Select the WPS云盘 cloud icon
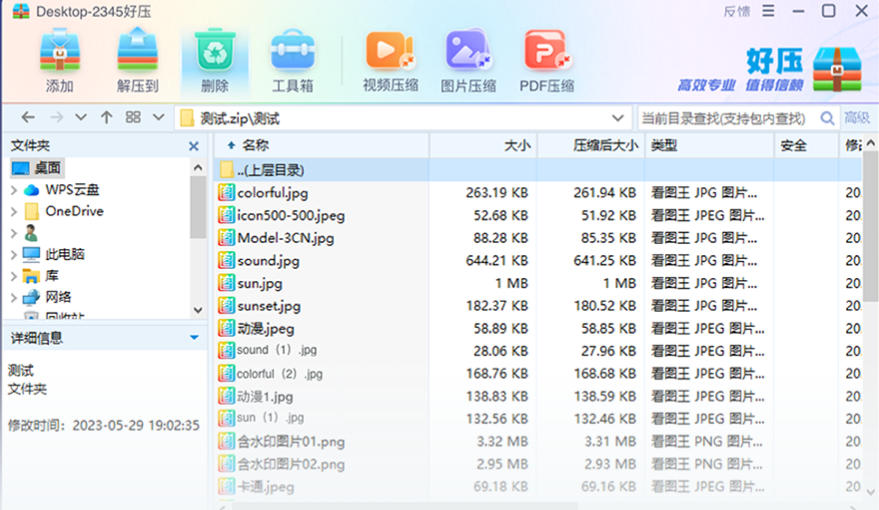Viewport: 879px width, 510px height. click(x=31, y=190)
